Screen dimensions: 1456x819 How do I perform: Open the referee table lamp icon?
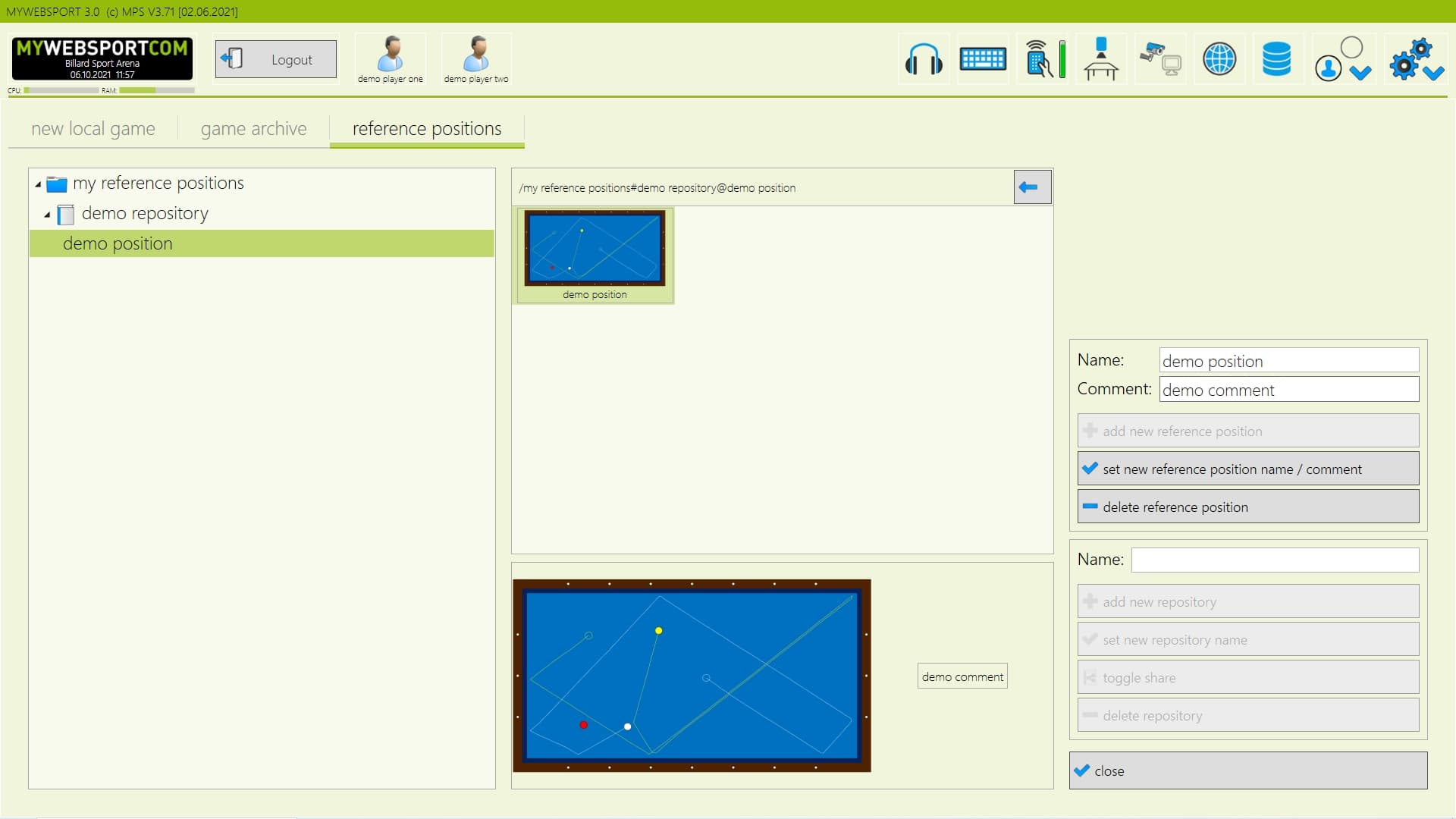click(x=1101, y=59)
